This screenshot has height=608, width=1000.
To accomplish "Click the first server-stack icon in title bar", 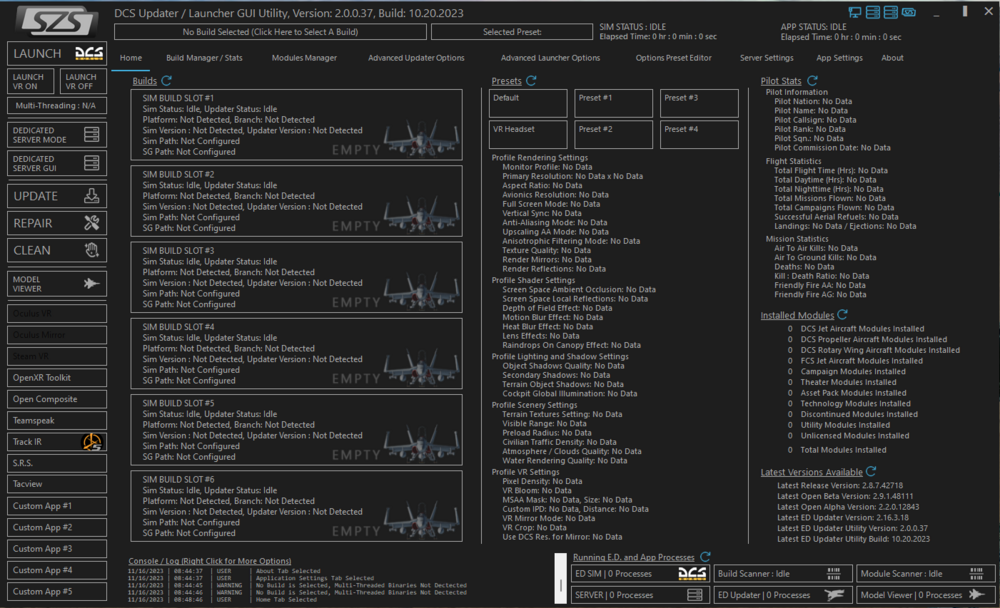I will tap(872, 12).
